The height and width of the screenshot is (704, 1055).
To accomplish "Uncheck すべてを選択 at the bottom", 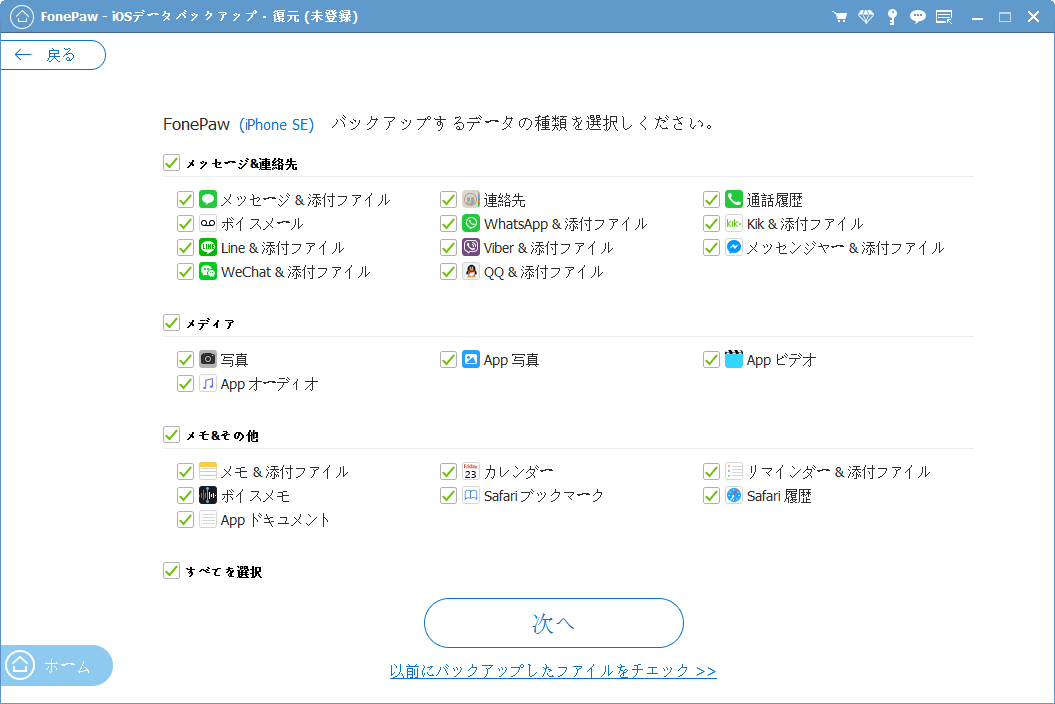I will 171,571.
